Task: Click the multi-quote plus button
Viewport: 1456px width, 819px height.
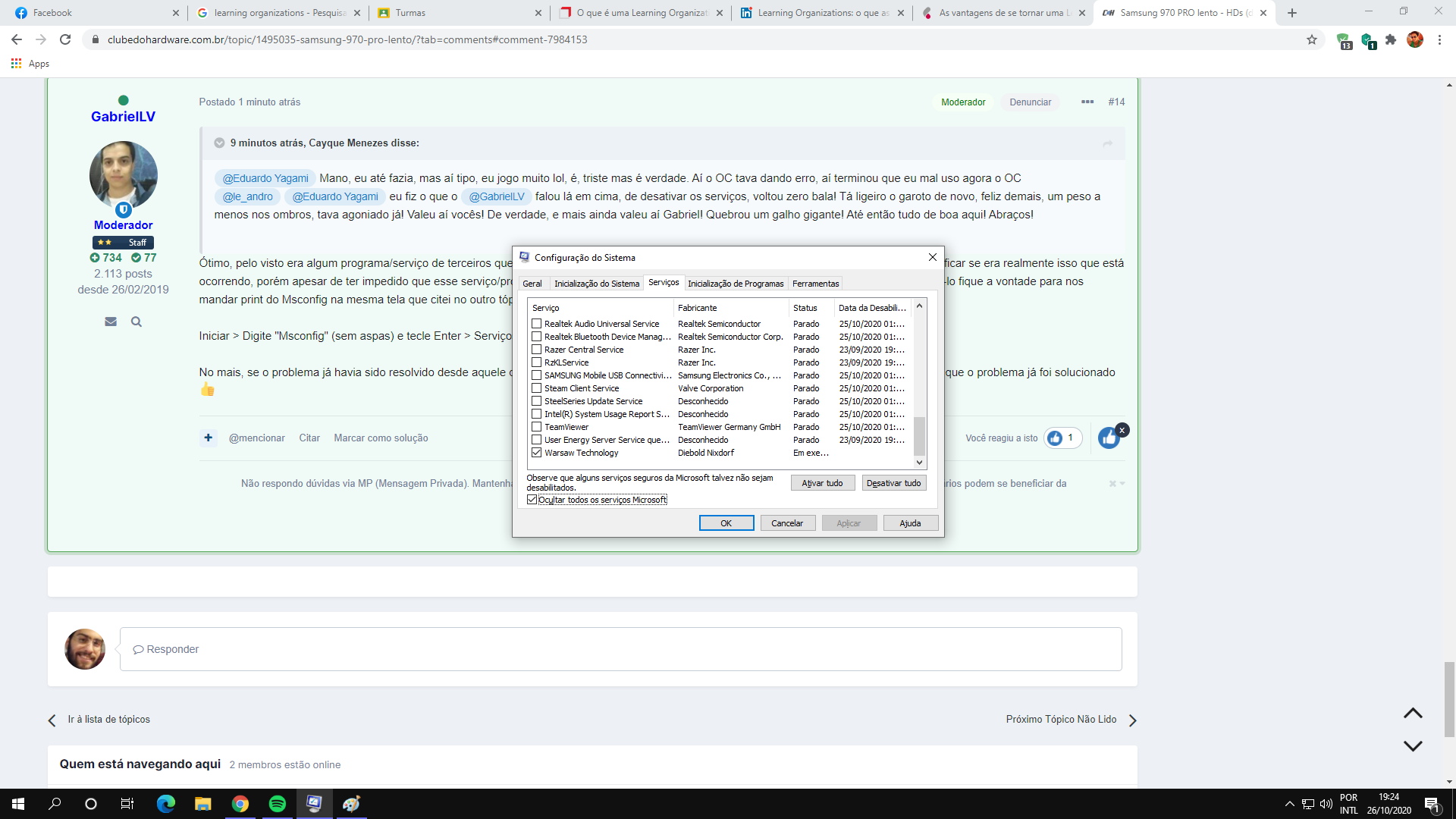Action: point(208,438)
